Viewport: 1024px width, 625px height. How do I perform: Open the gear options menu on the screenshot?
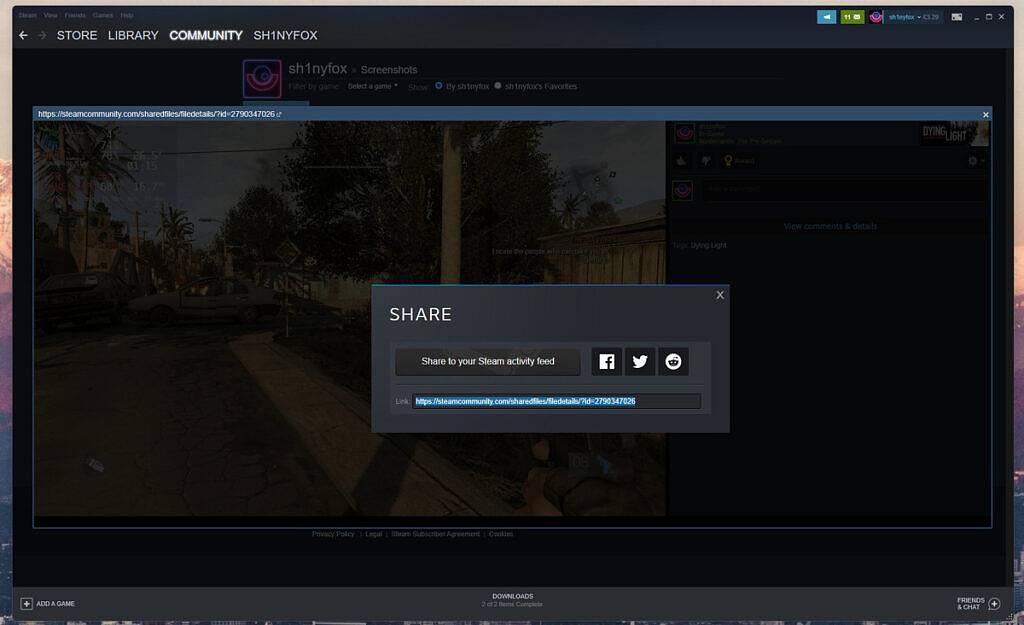(973, 160)
